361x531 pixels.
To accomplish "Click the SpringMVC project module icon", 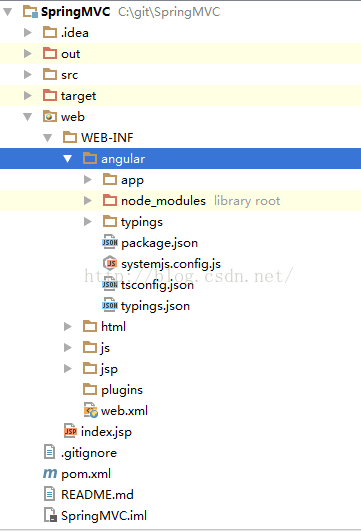I will (30, 12).
